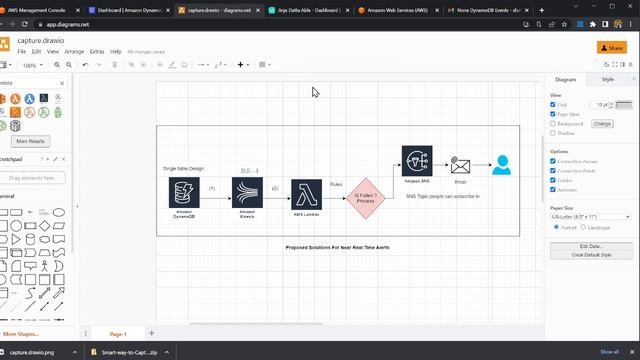Click the Shadow toolbar icon
The image size is (640, 360).
184,65
